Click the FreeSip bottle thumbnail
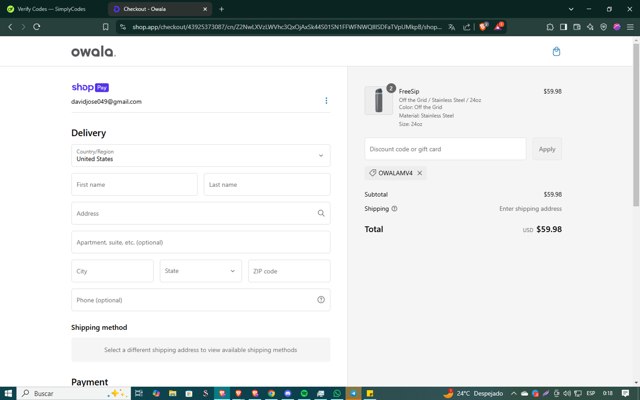 (378, 100)
